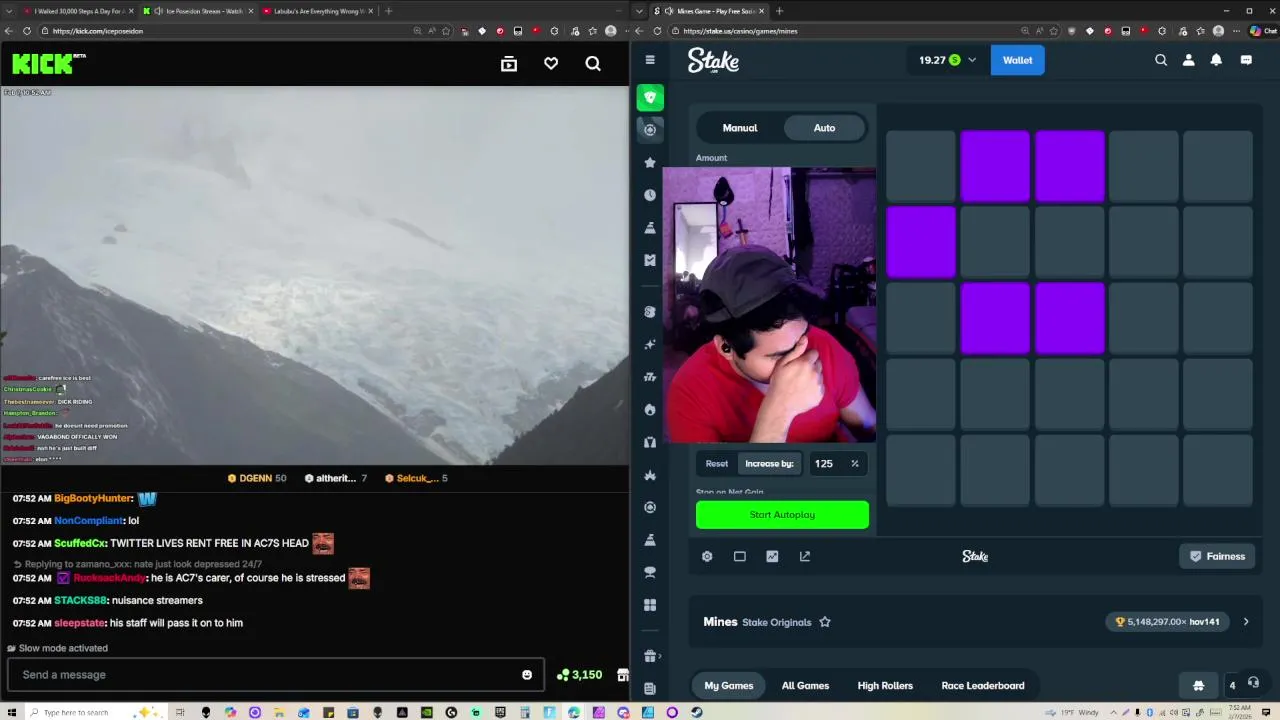
Task: Open Kick search magnifier icon
Action: tap(593, 64)
